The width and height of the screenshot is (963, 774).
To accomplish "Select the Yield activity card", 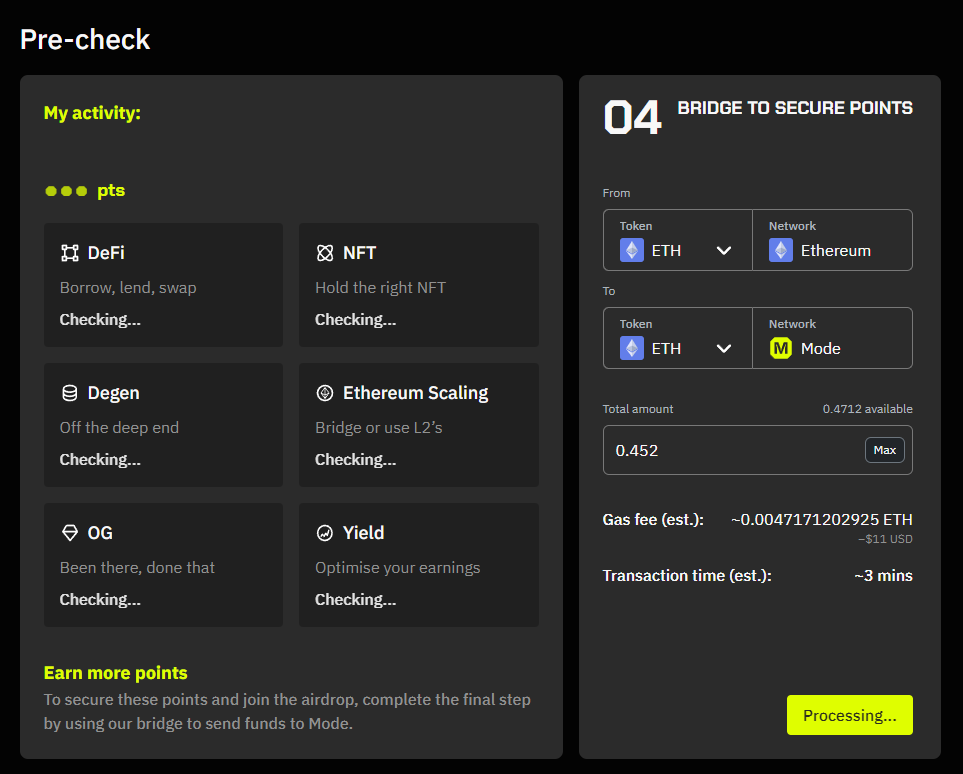I will pos(419,565).
